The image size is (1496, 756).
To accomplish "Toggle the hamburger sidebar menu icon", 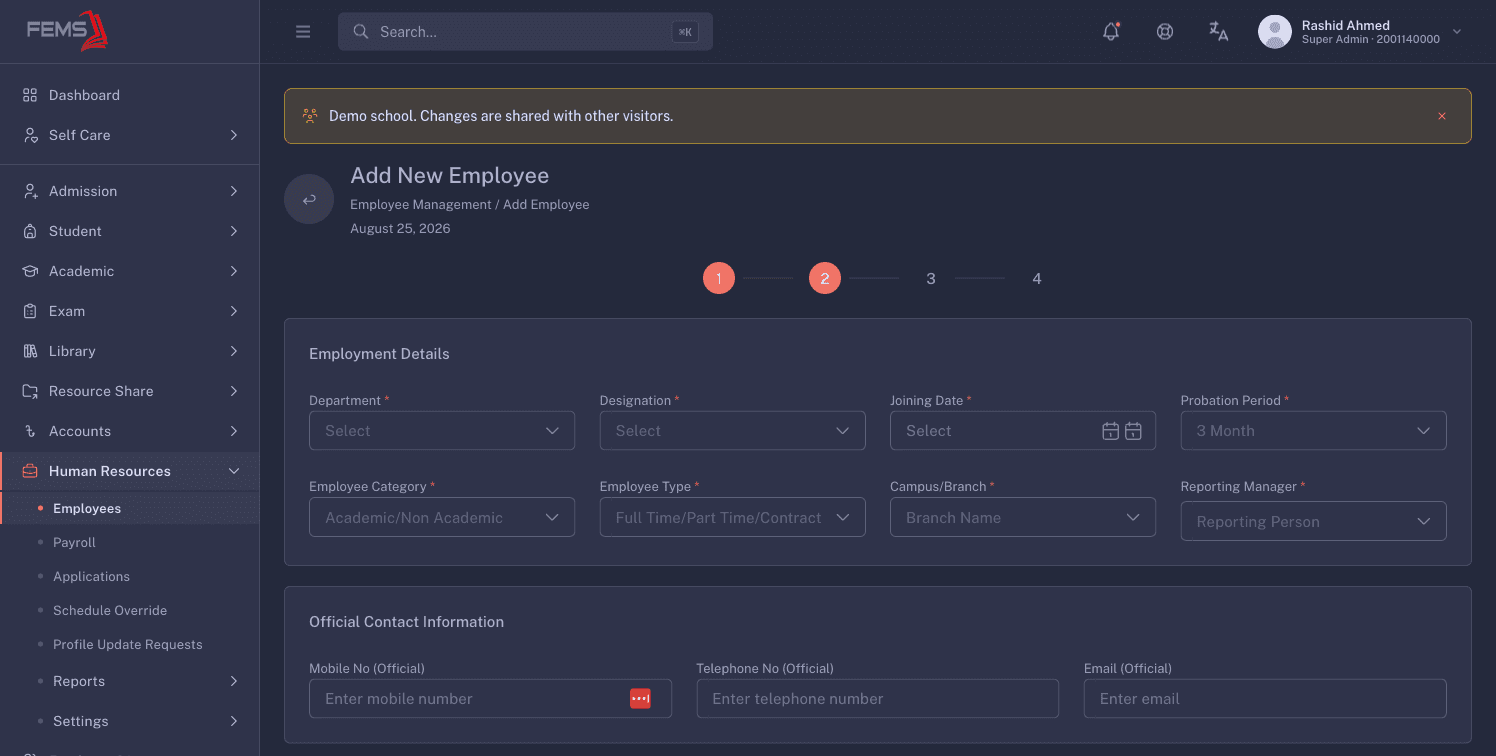I will 303,32.
